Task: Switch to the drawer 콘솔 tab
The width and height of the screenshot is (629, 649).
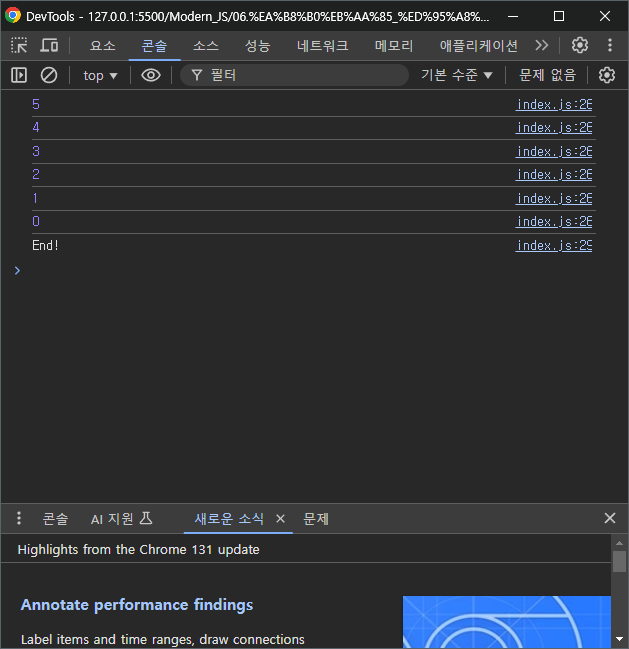Action: coord(55,519)
